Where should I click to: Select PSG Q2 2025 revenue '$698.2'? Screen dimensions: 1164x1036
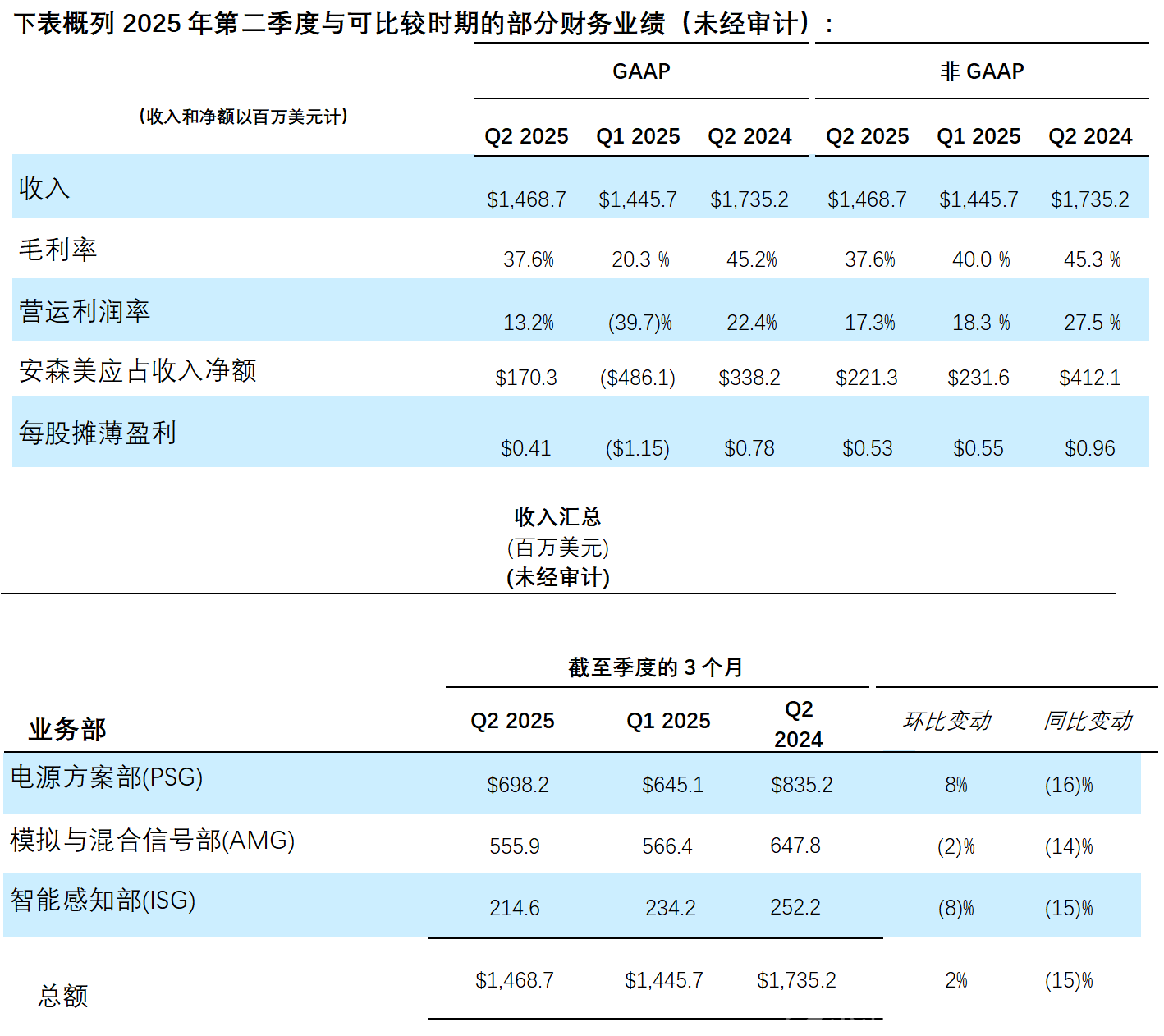pyautogui.click(x=518, y=785)
